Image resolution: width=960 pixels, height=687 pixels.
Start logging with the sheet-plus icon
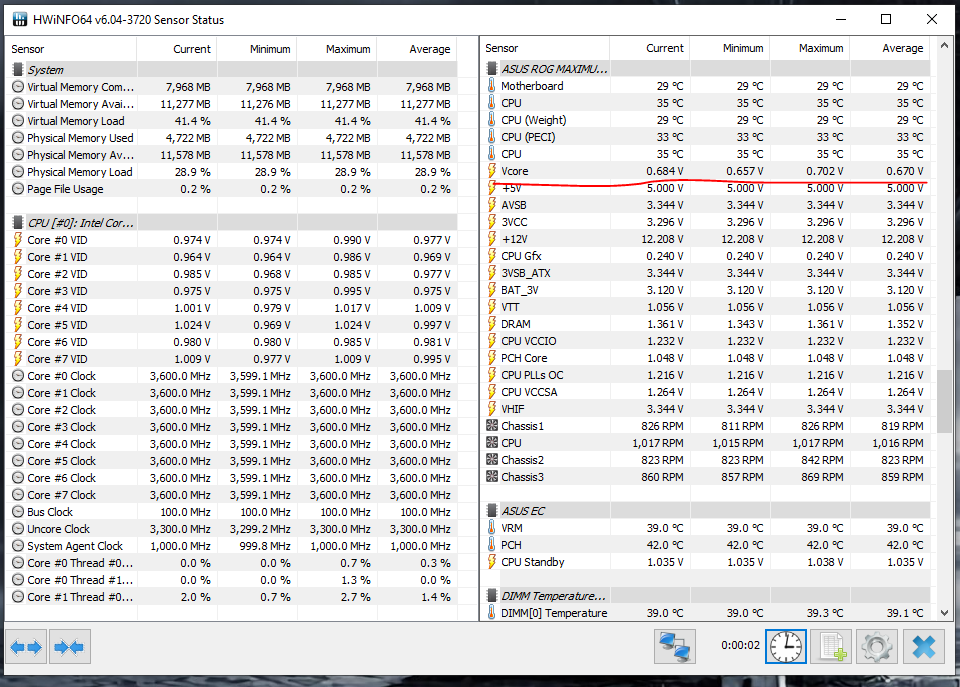pyautogui.click(x=831, y=647)
